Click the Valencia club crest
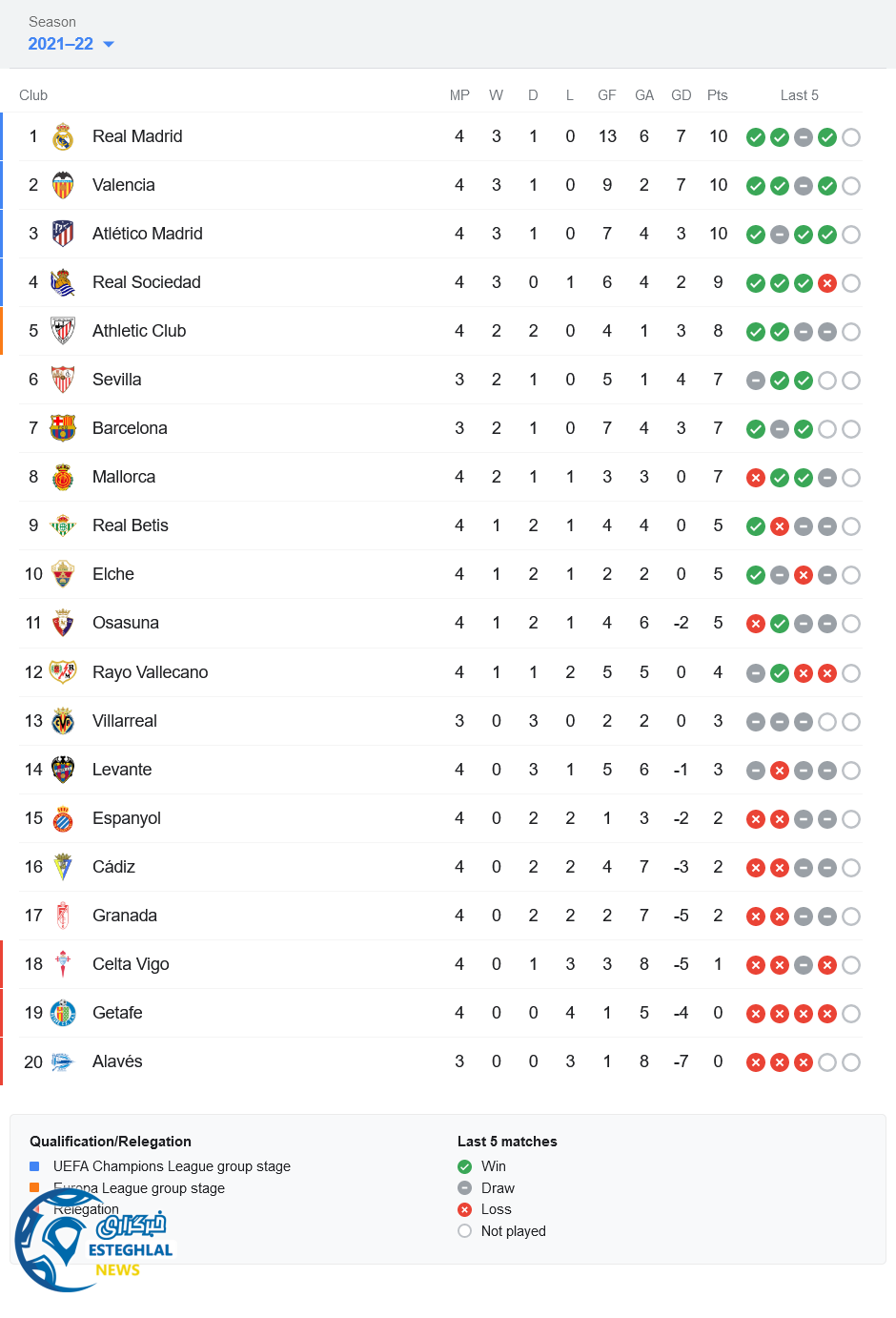 point(63,185)
